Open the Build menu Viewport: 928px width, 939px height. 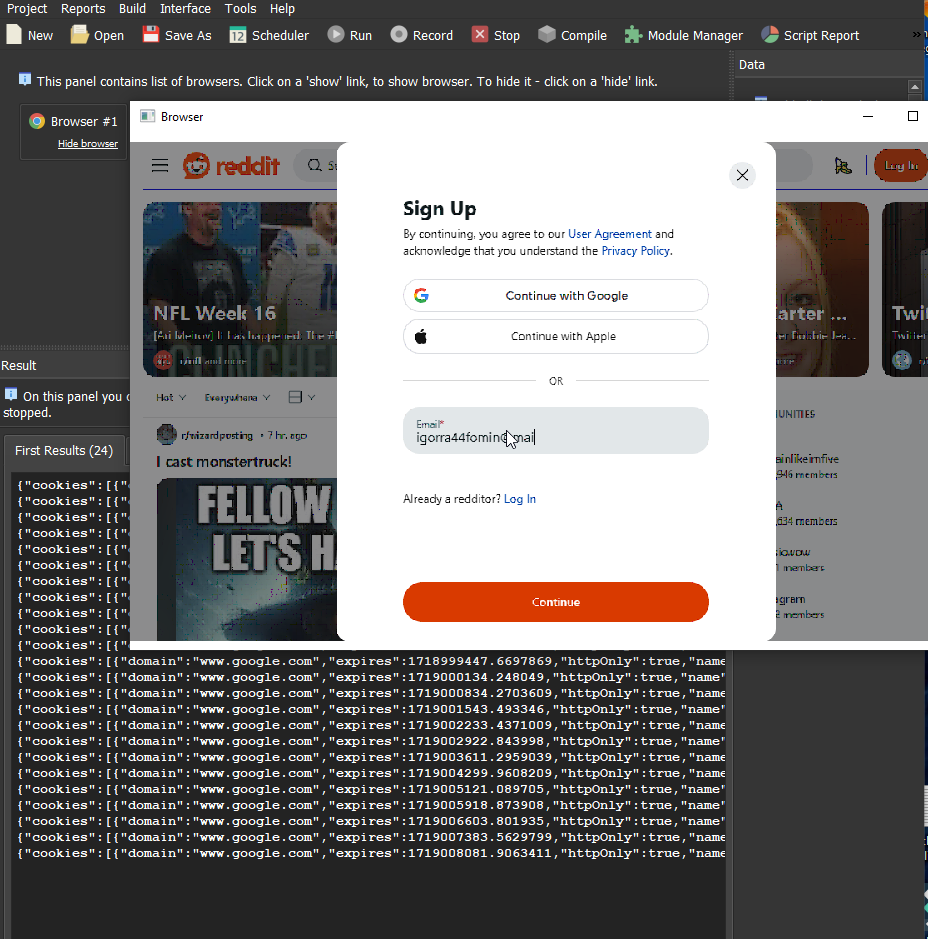coord(132,8)
